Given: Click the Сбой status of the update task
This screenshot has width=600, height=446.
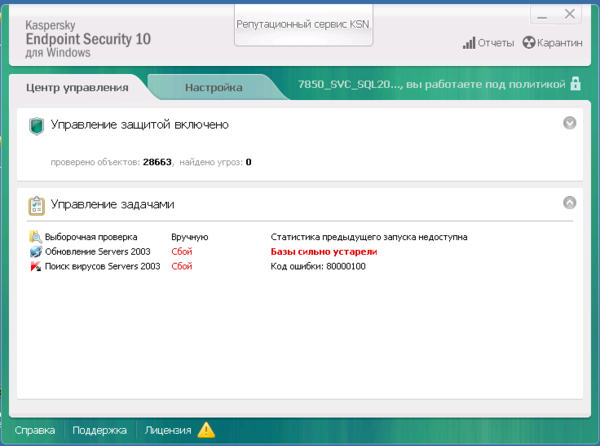Looking at the screenshot, I should pos(182,251).
